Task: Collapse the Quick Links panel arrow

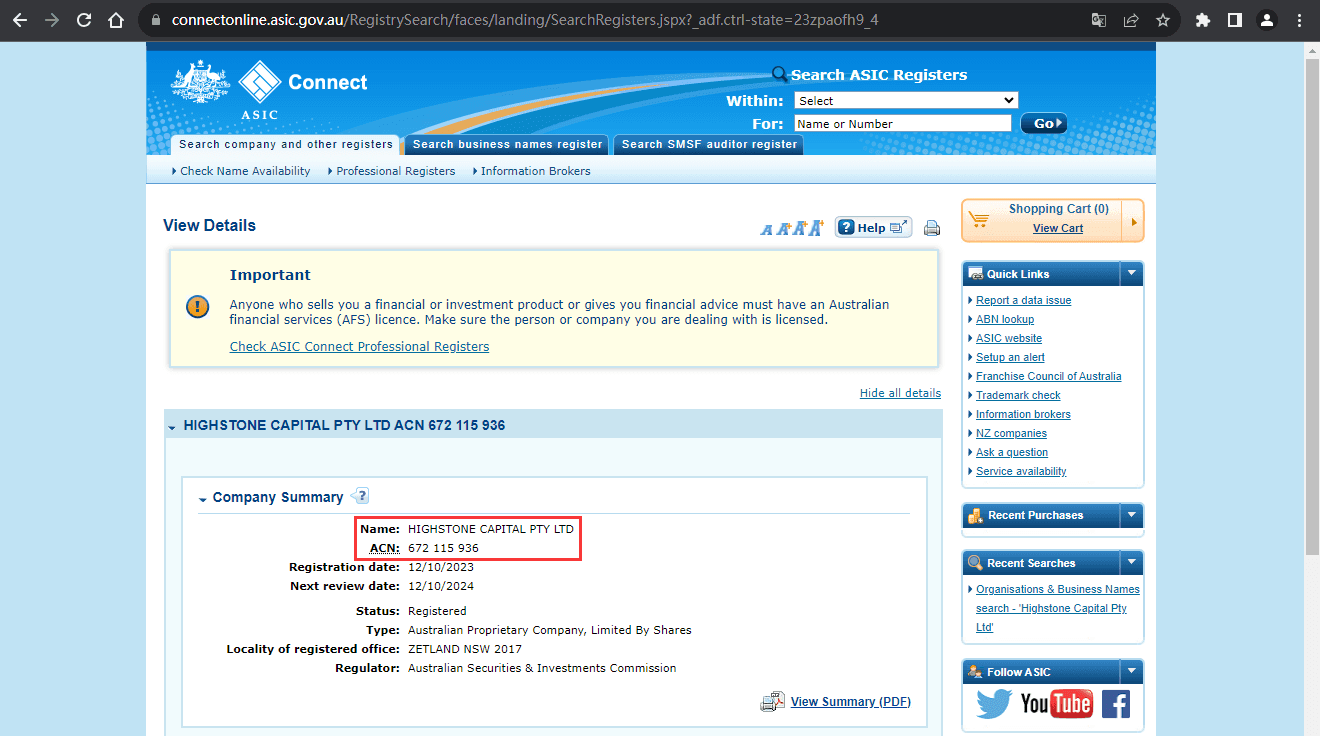Action: (1131, 273)
